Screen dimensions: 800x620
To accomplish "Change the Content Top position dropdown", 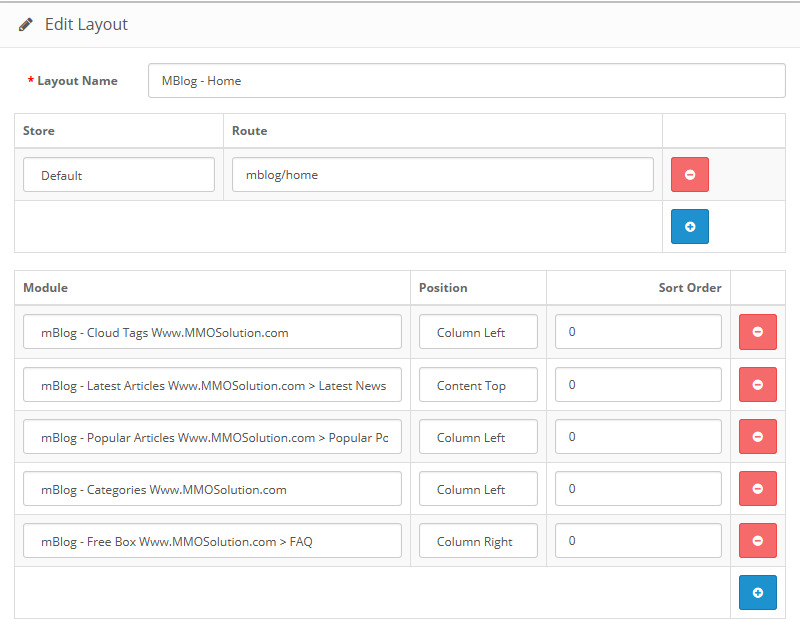I will tap(478, 384).
